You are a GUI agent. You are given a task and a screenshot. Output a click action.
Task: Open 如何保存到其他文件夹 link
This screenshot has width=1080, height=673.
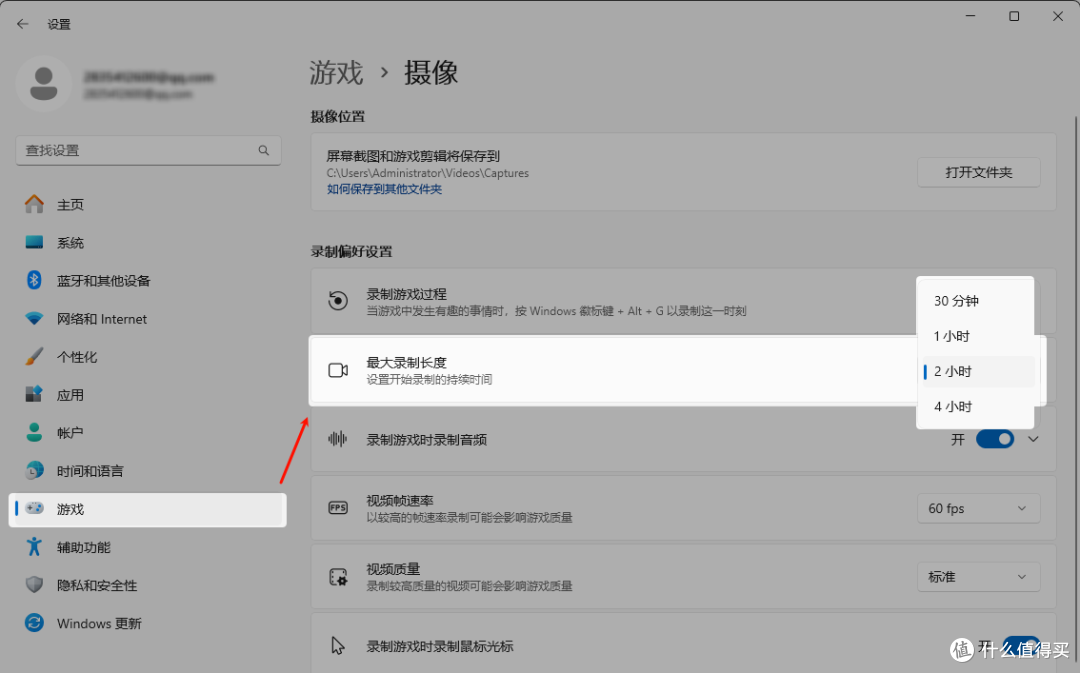tap(384, 189)
